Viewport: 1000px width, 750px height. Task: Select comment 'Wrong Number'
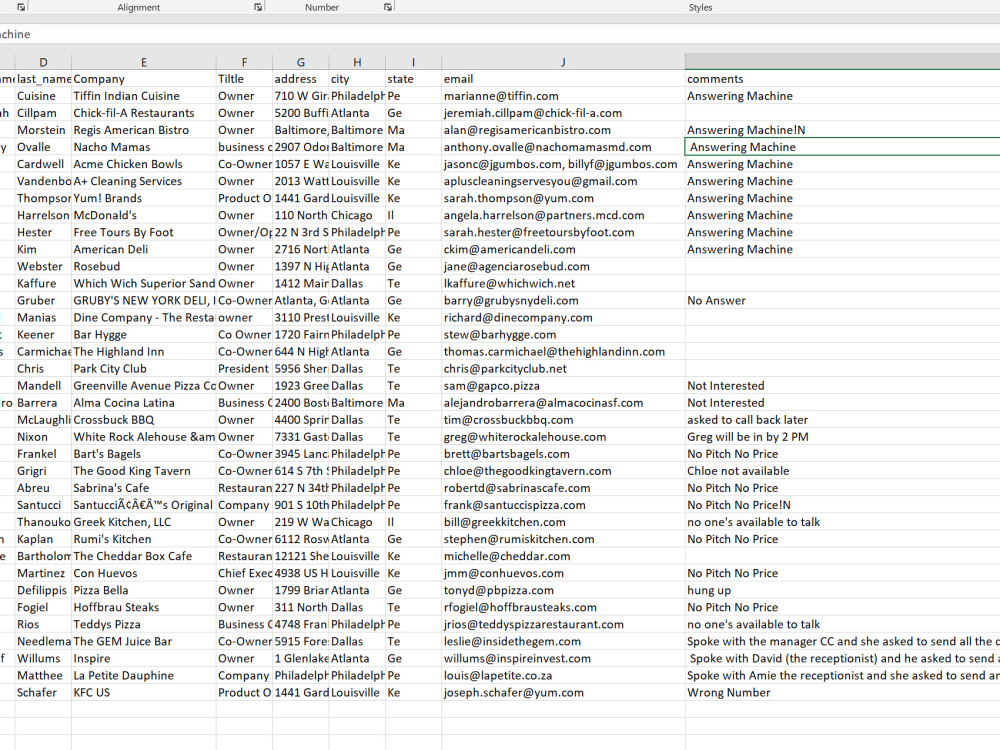pos(842,693)
